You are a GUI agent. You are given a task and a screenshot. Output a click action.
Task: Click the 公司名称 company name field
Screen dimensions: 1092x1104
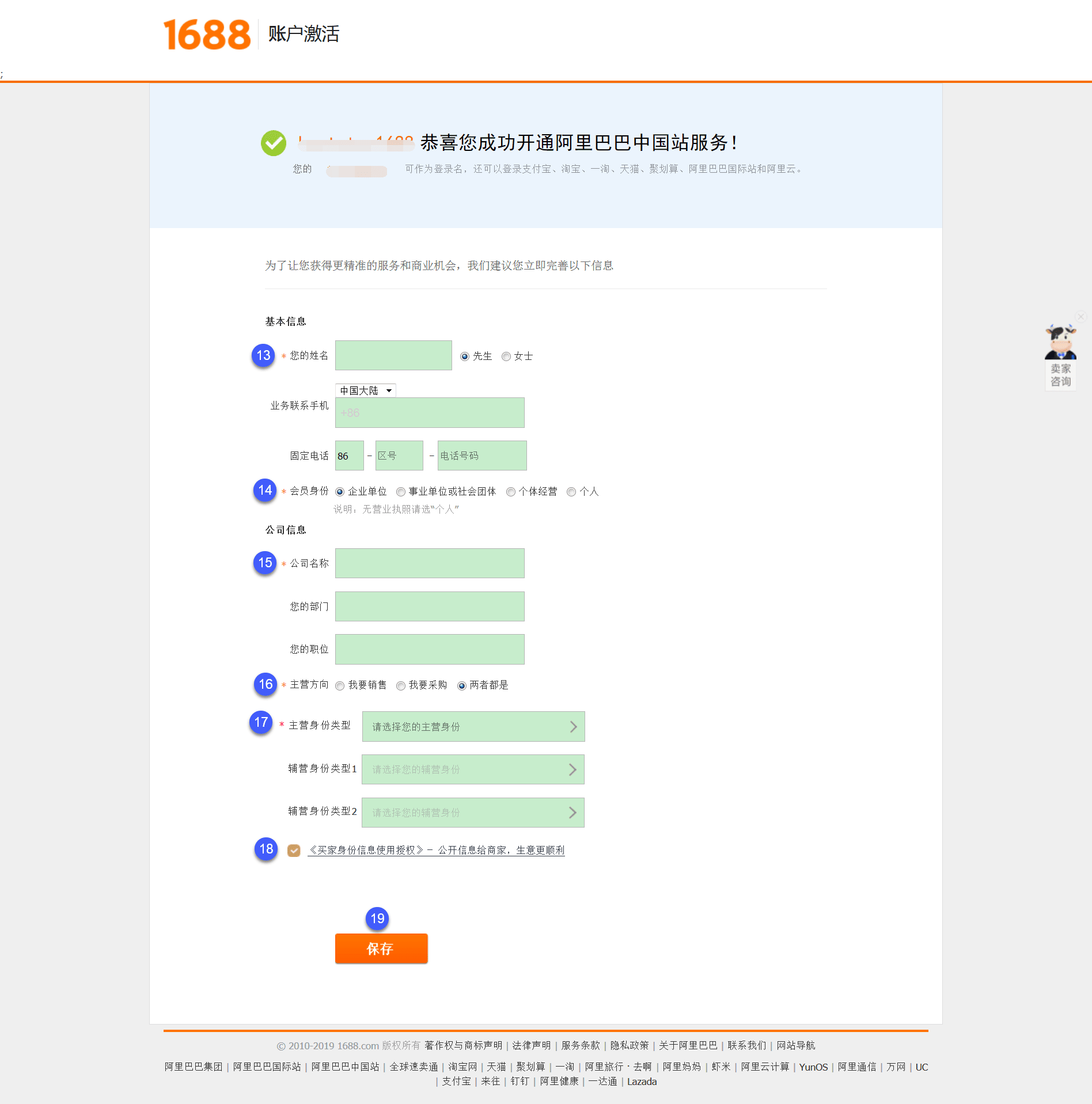tap(429, 563)
